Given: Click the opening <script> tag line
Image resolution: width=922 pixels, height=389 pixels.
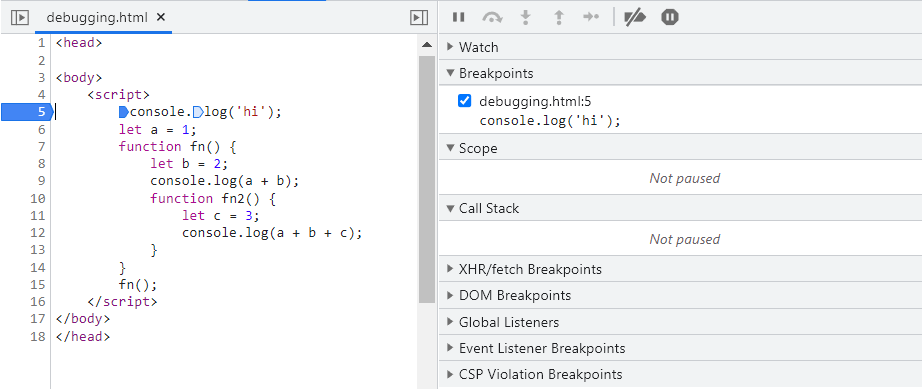Looking at the screenshot, I should tap(119, 95).
